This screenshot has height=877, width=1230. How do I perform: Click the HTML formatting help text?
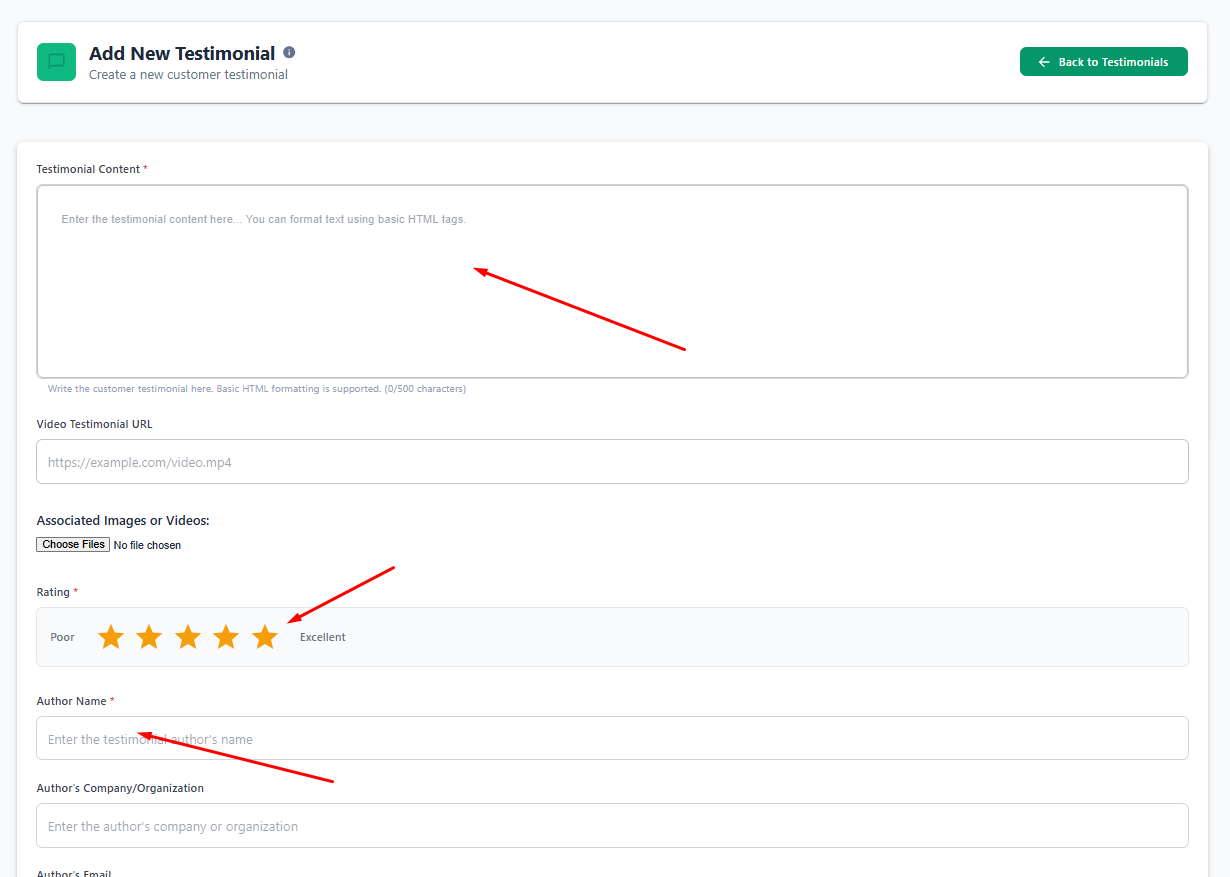[x=257, y=389]
